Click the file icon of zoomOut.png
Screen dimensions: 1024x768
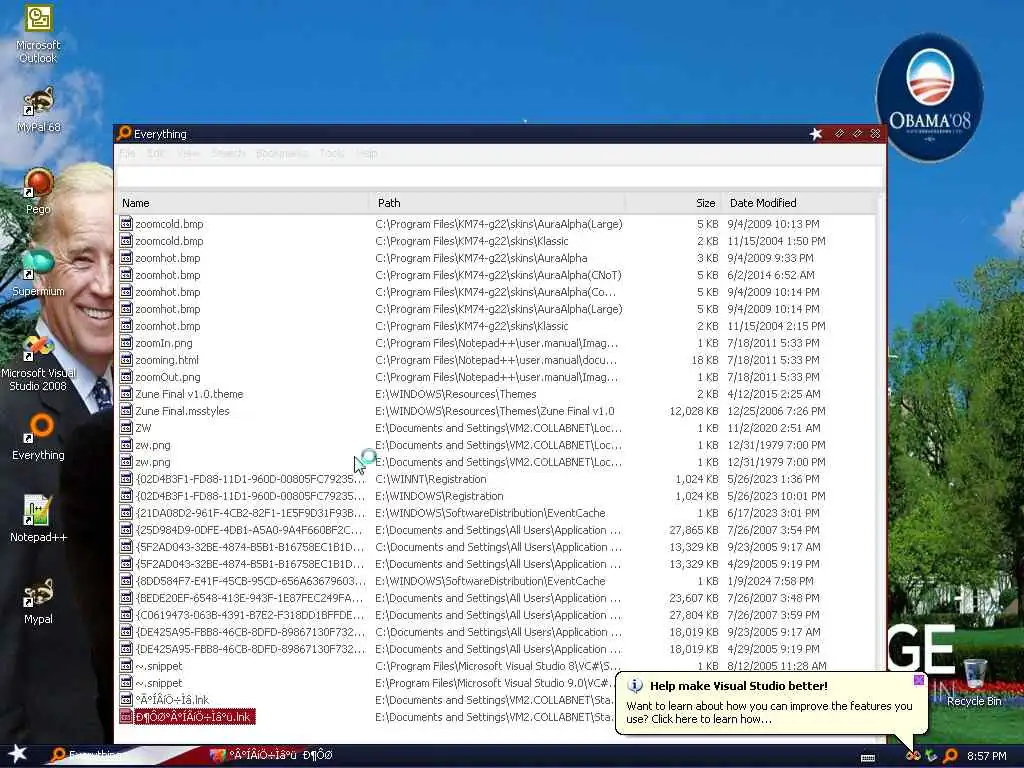(x=126, y=377)
